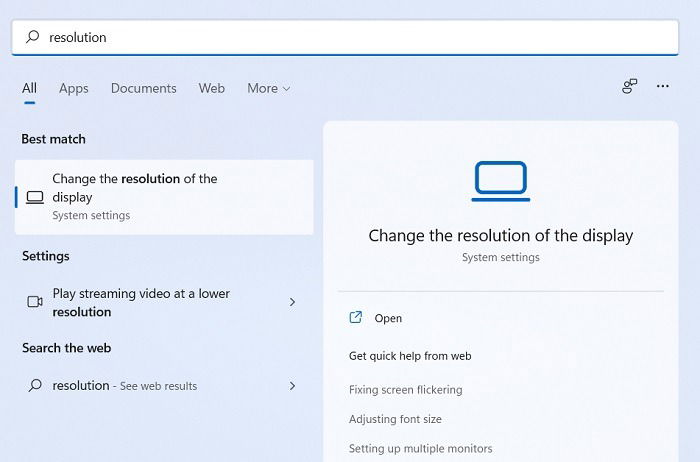Click the search text field containing resolution
This screenshot has width=700, height=462.
[x=345, y=37]
